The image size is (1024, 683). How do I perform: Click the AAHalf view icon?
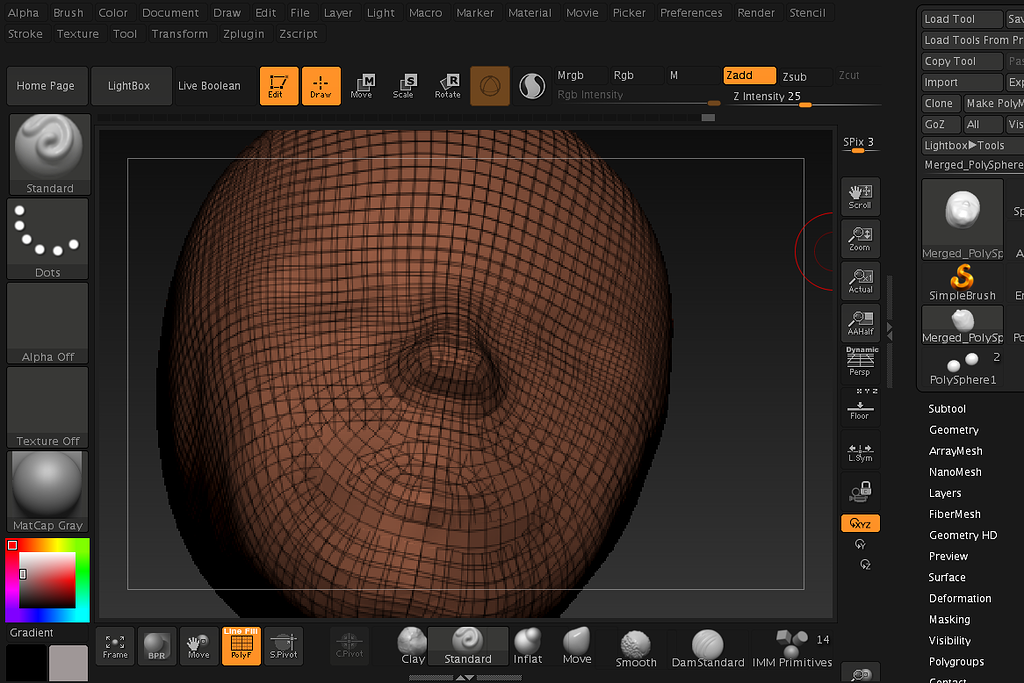pos(860,323)
